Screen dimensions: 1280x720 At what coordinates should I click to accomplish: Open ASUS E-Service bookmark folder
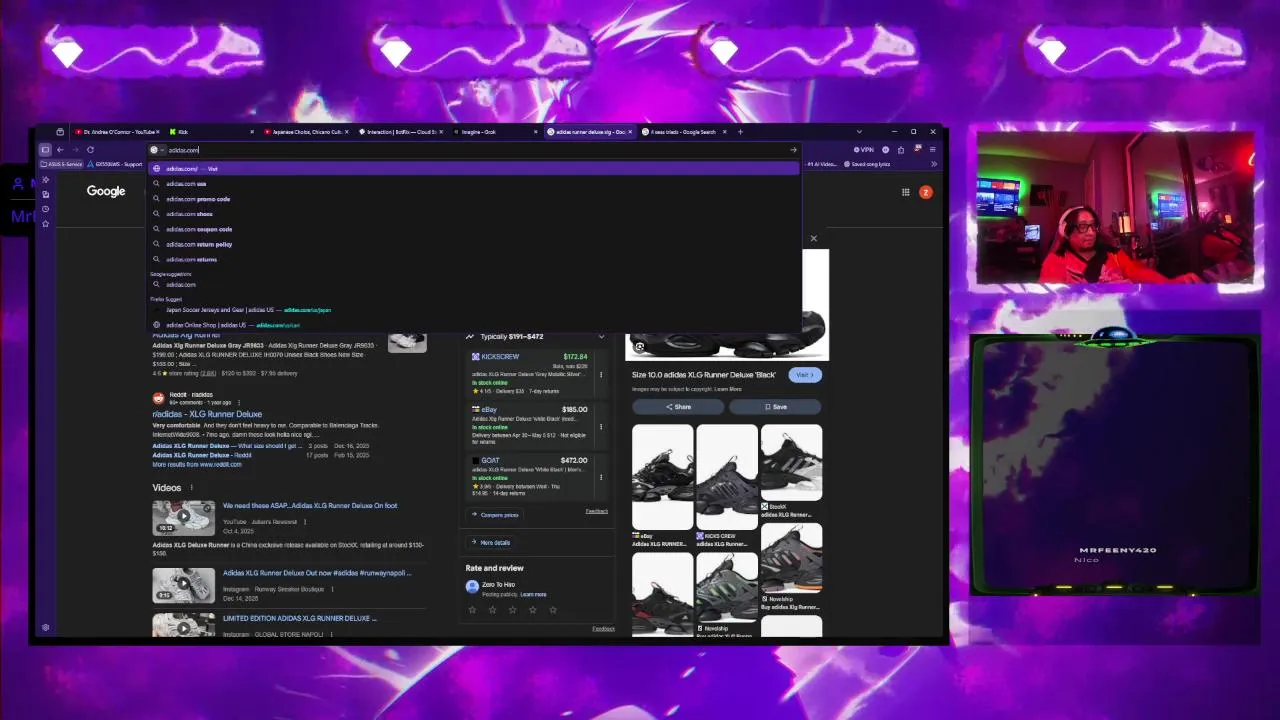click(61, 164)
